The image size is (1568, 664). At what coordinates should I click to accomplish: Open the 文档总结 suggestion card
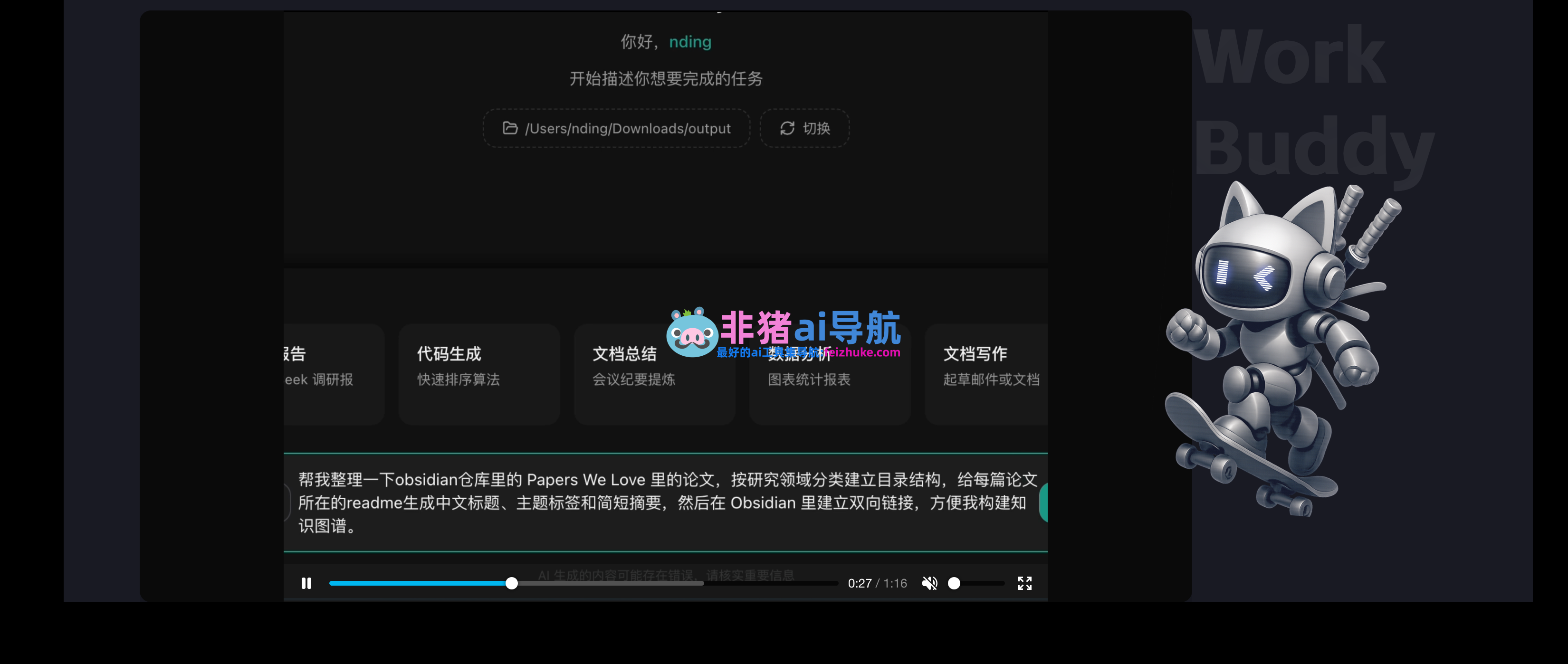coord(654,374)
